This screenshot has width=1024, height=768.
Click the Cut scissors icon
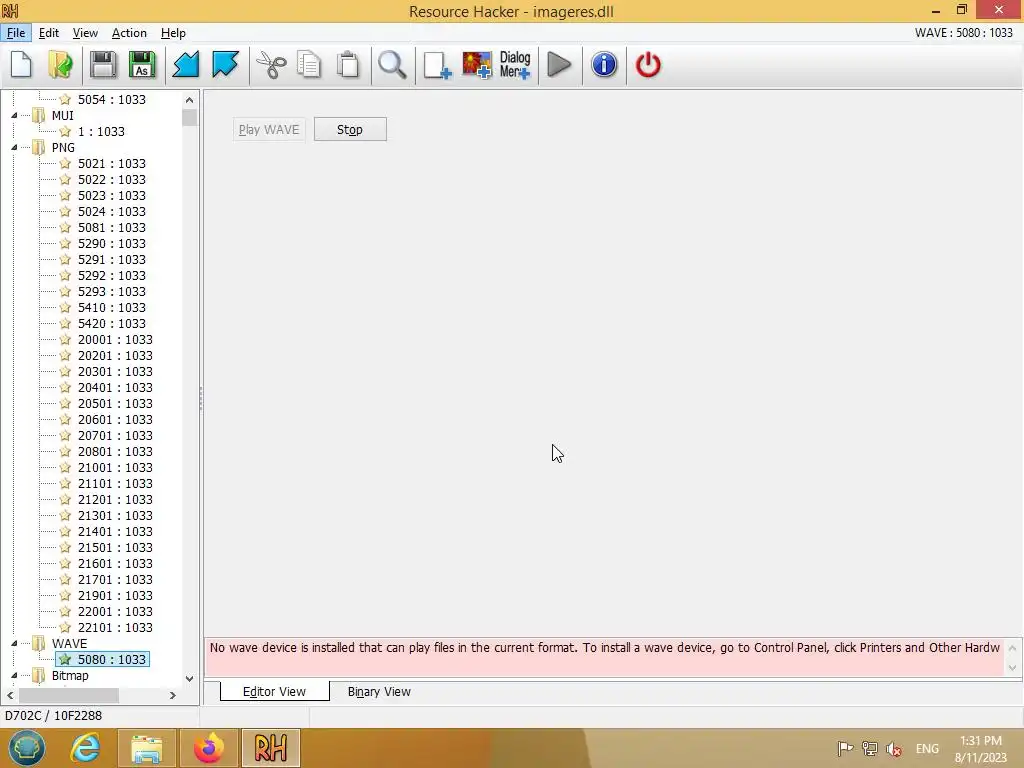(271, 65)
